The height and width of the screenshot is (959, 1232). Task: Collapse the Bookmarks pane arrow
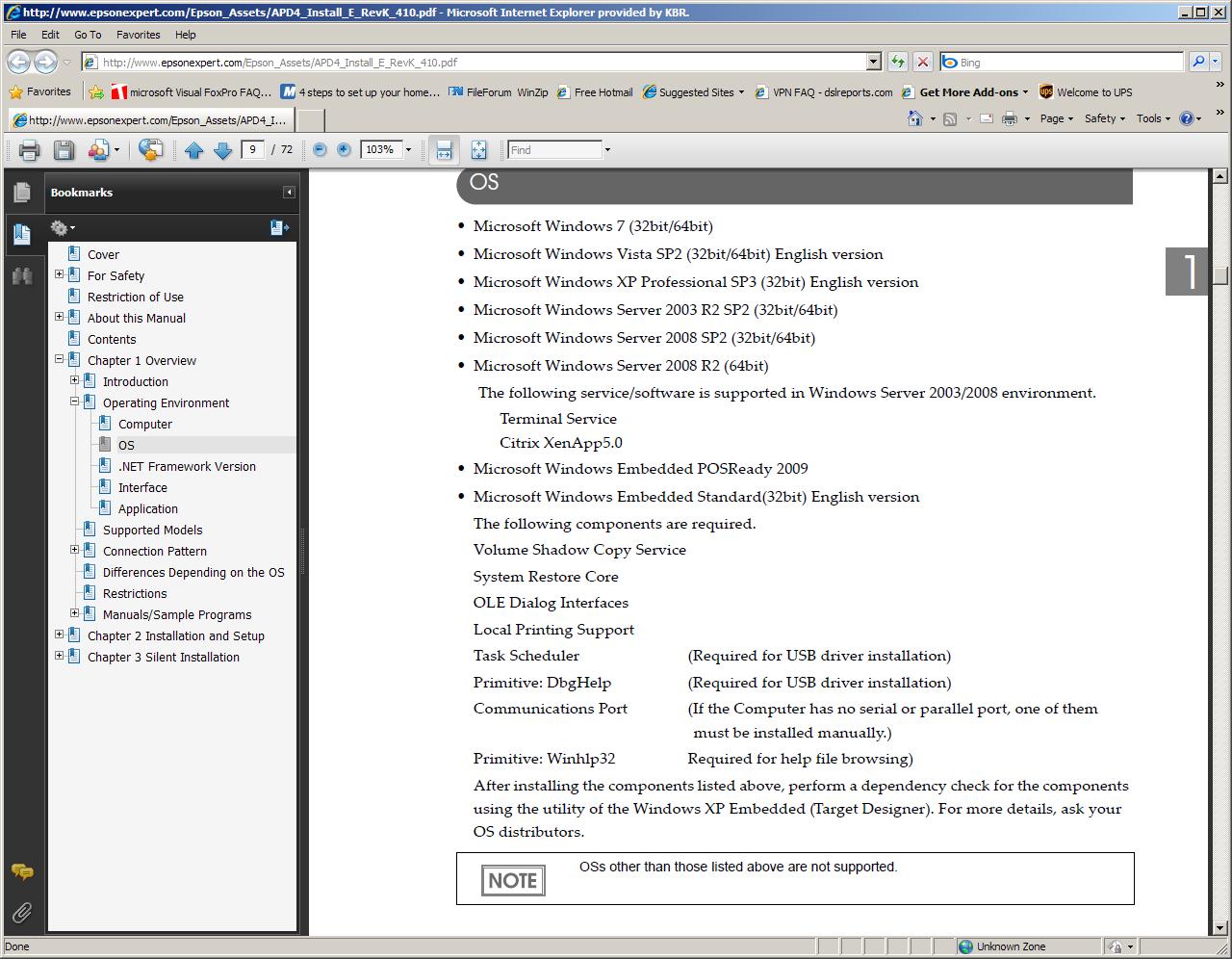[x=288, y=193]
